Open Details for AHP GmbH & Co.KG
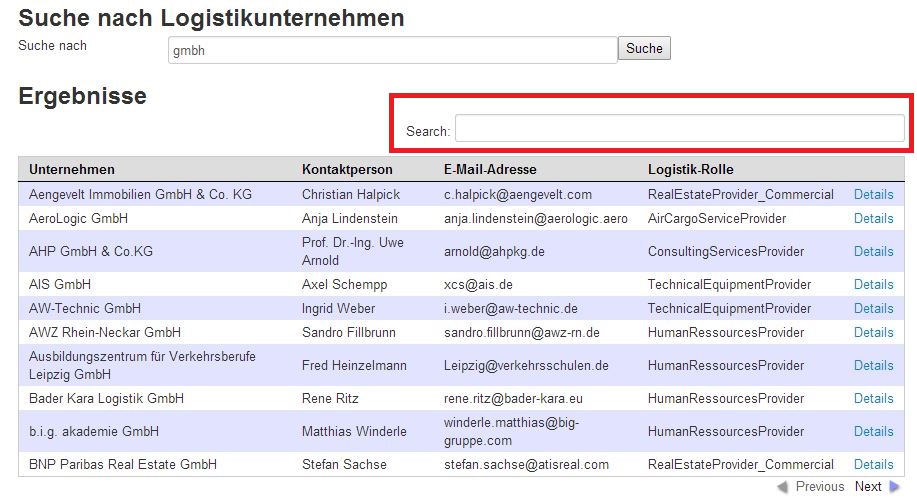This screenshot has width=917, height=500. click(874, 251)
